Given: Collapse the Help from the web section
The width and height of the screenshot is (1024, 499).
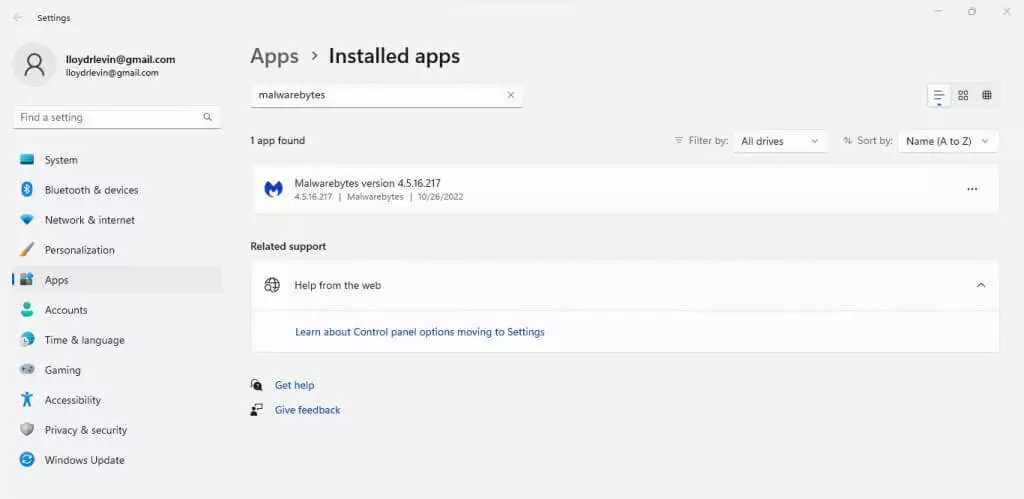Looking at the screenshot, I should coord(981,285).
